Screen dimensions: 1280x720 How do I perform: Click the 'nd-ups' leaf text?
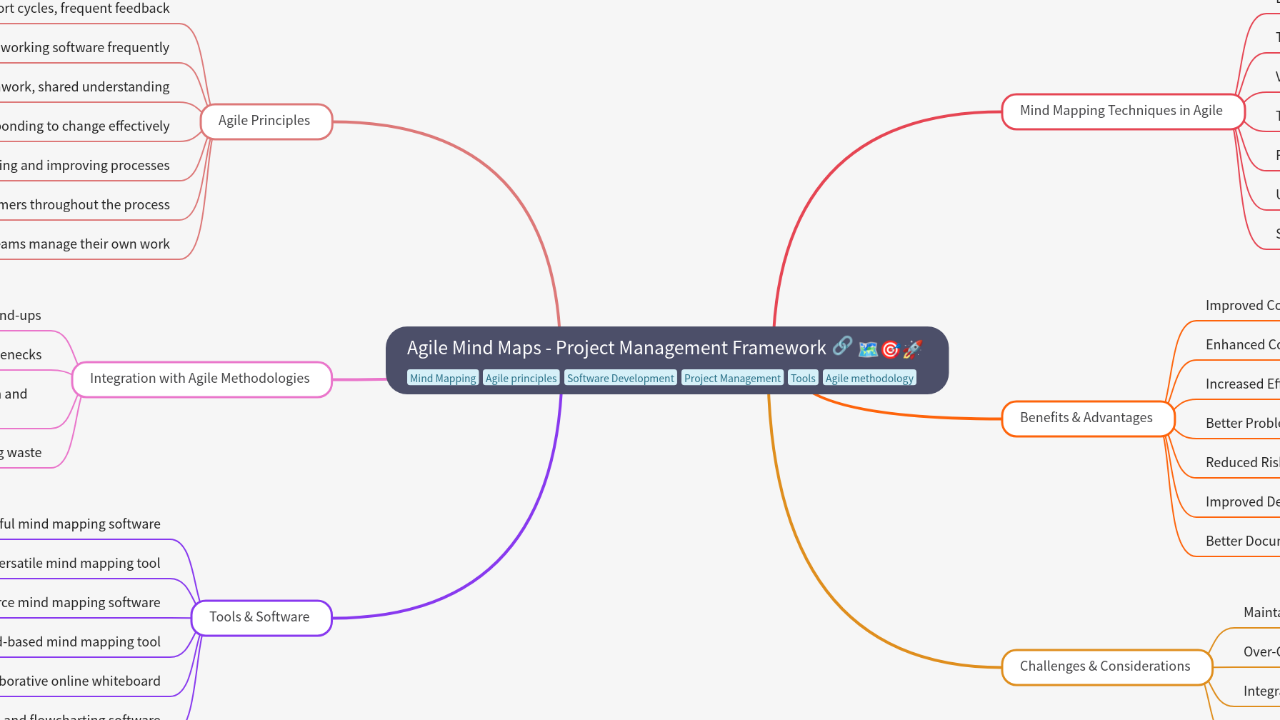click(21, 315)
